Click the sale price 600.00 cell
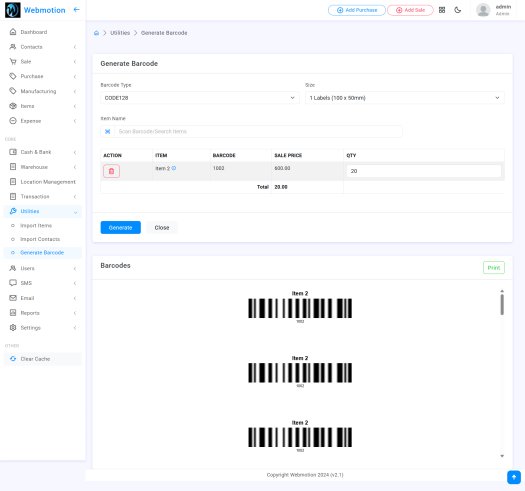The image size is (525, 491). [x=307, y=171]
